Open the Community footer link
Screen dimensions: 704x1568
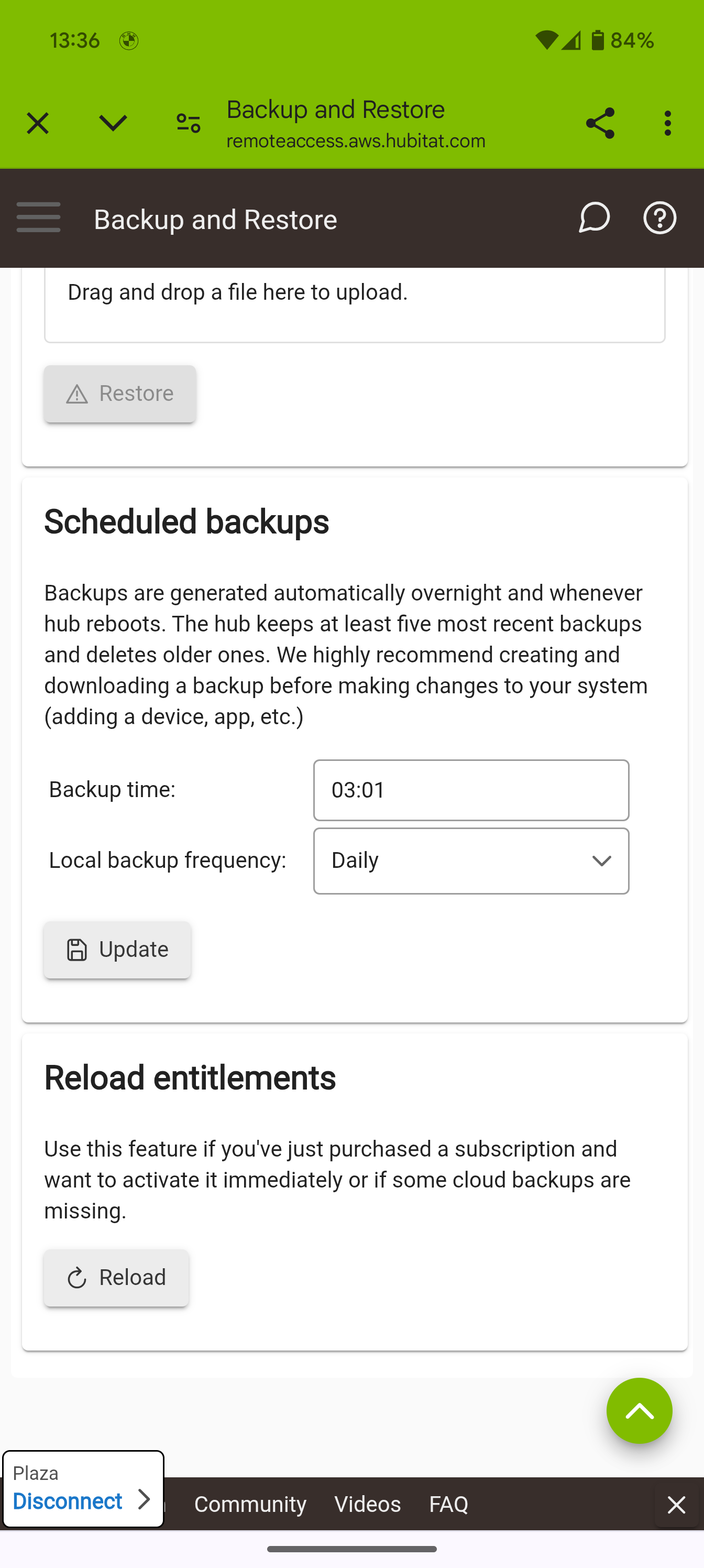[250, 1504]
